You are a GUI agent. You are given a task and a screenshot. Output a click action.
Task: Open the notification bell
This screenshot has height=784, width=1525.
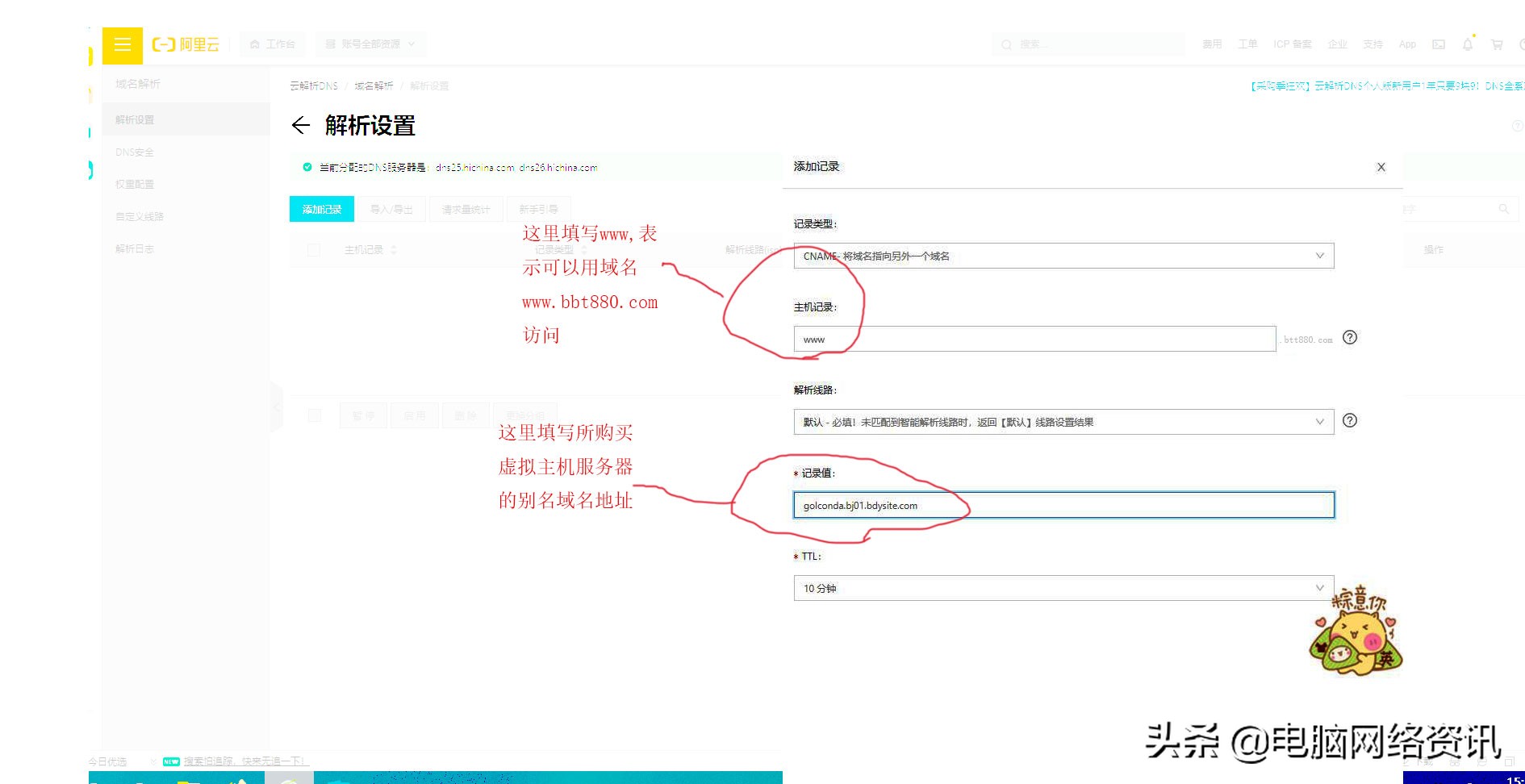click(x=1468, y=44)
